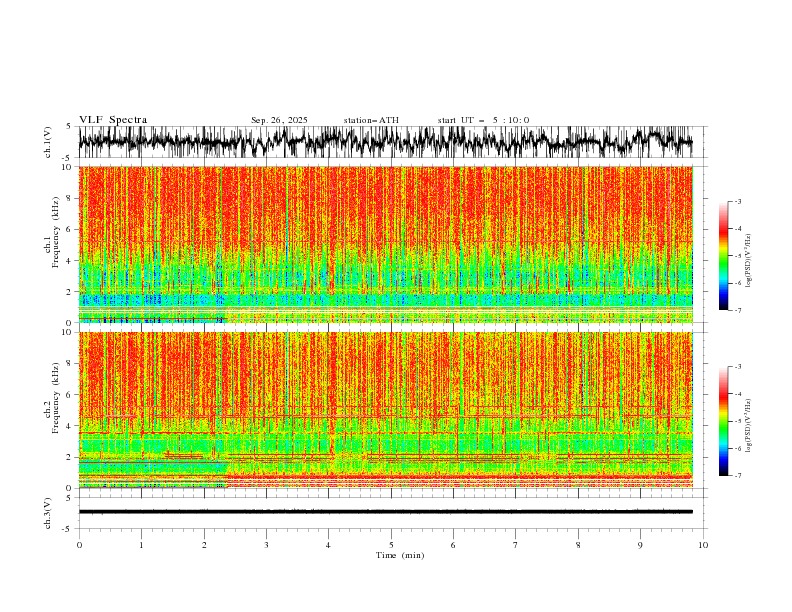Viewport: 792px width, 612px height.
Task: Click the 'VLF Spectra' title text
Action: [x=113, y=120]
